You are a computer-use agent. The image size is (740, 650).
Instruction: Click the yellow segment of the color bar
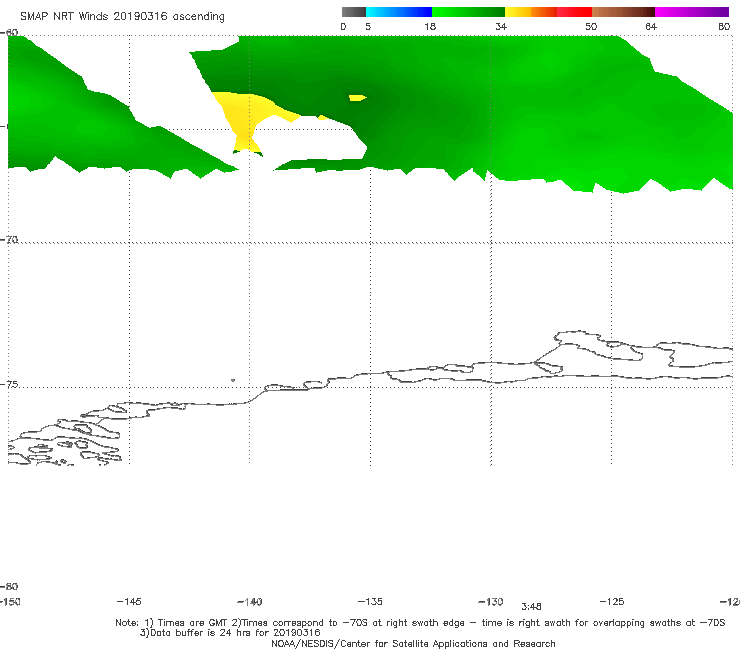pyautogui.click(x=518, y=12)
